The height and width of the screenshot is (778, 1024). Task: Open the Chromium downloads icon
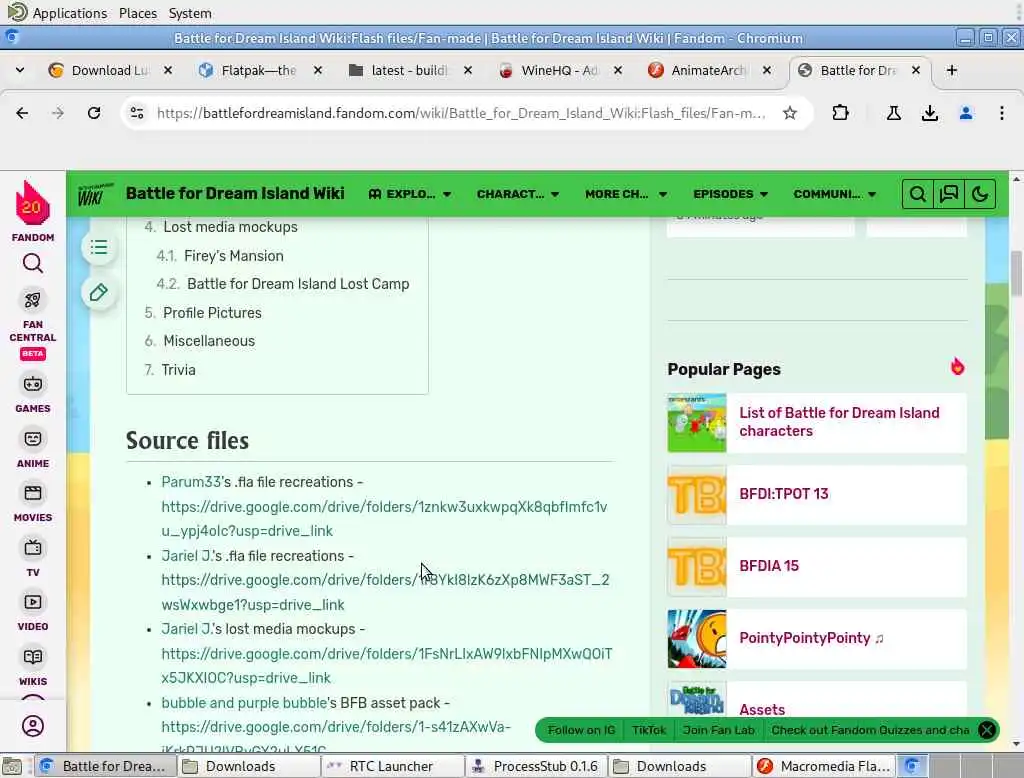930,113
